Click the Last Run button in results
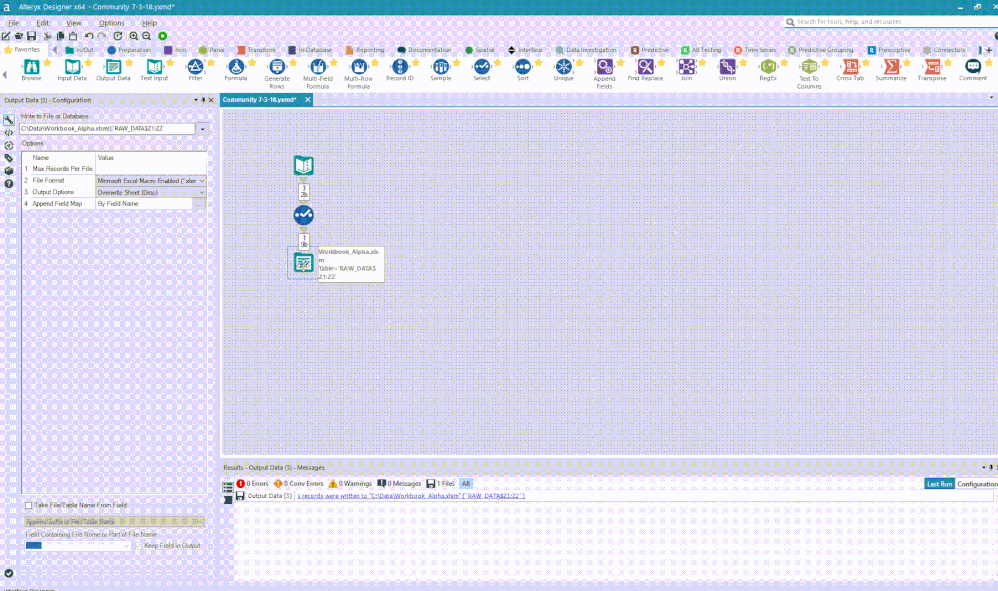Screen dimensions: 998x591 tap(939, 484)
